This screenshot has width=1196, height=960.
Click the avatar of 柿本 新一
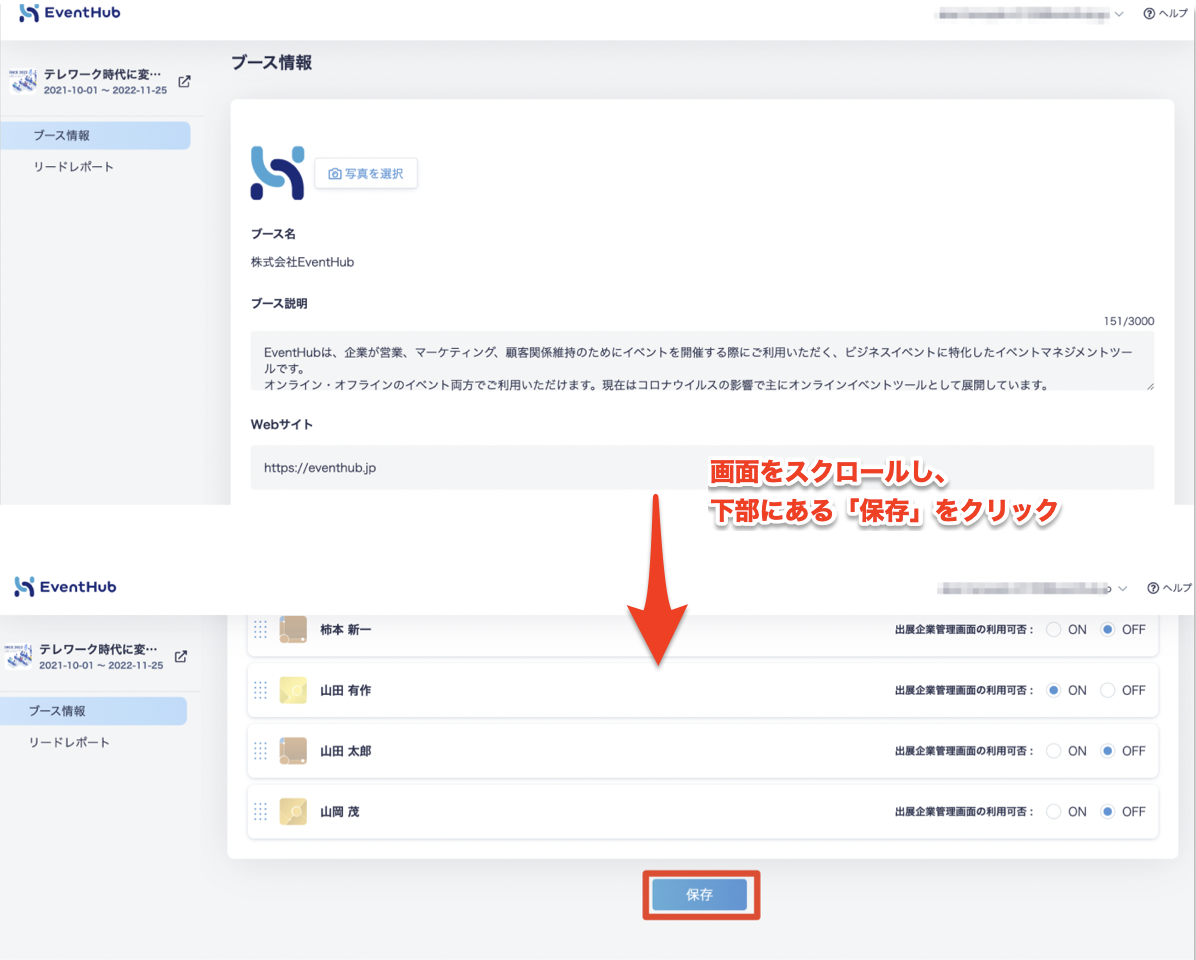(x=293, y=630)
